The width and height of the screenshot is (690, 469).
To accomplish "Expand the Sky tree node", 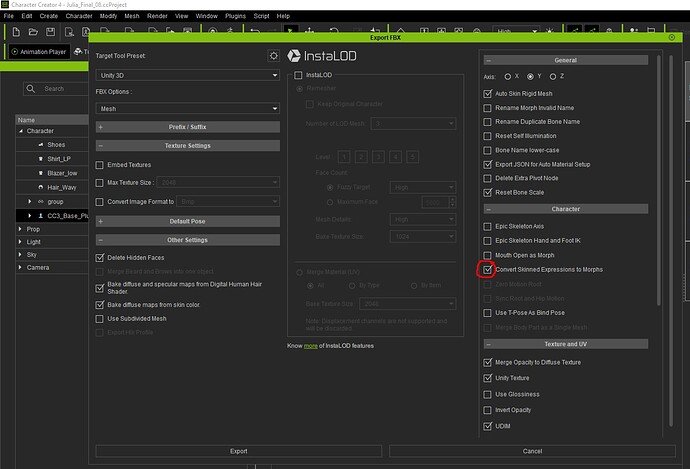I will 20,255.
